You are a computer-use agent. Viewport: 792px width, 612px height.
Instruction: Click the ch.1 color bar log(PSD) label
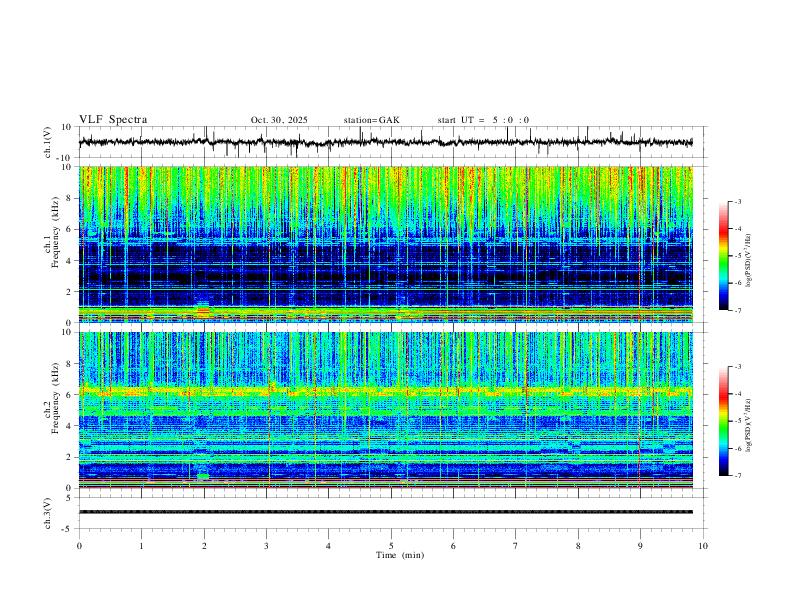tap(749, 261)
